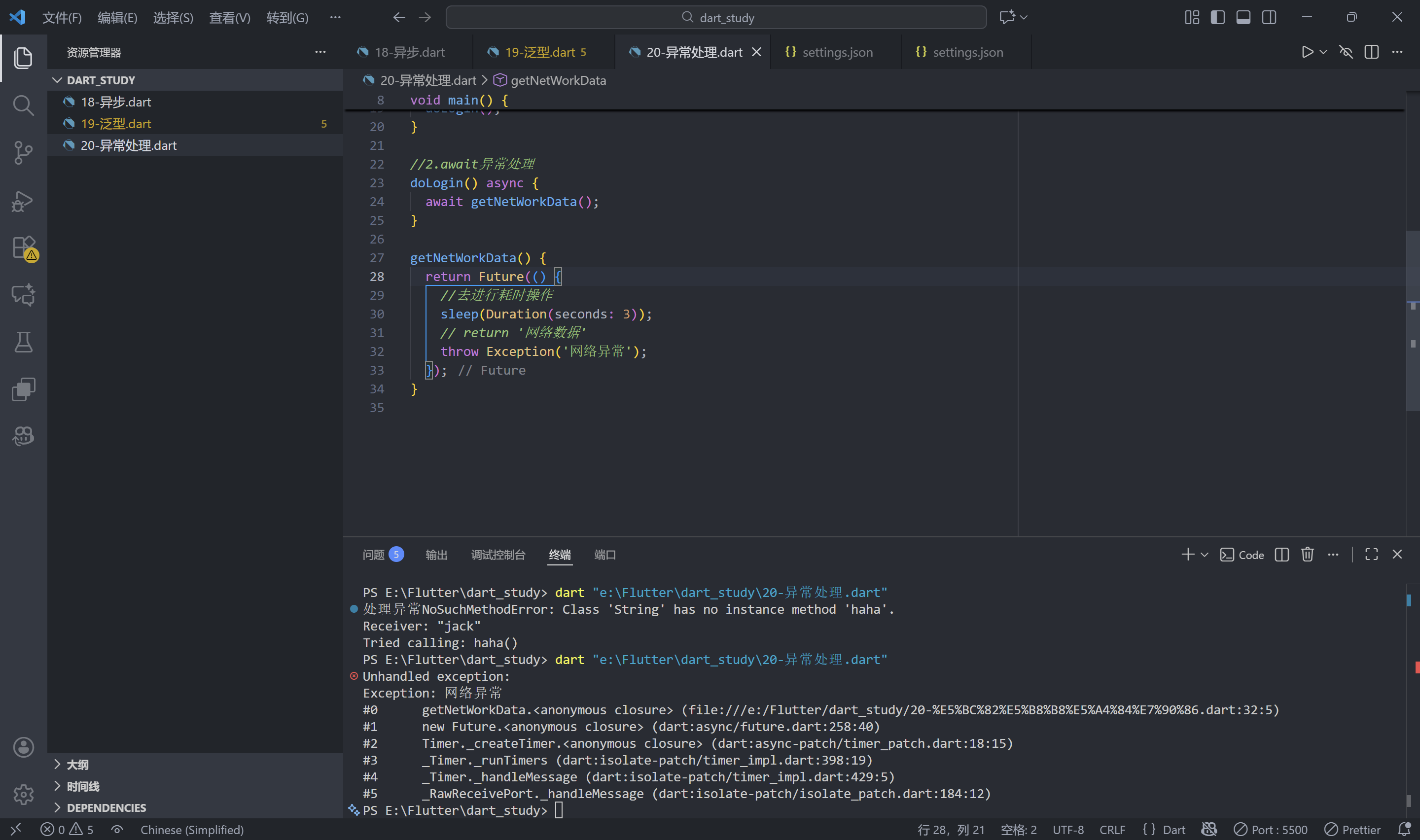Open the 编辑(E) menu
Screen dimensions: 1420x840
[117, 18]
